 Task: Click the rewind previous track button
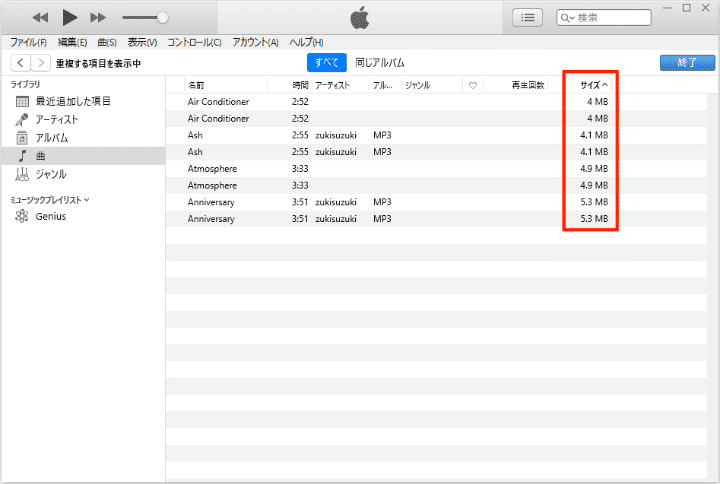point(40,18)
